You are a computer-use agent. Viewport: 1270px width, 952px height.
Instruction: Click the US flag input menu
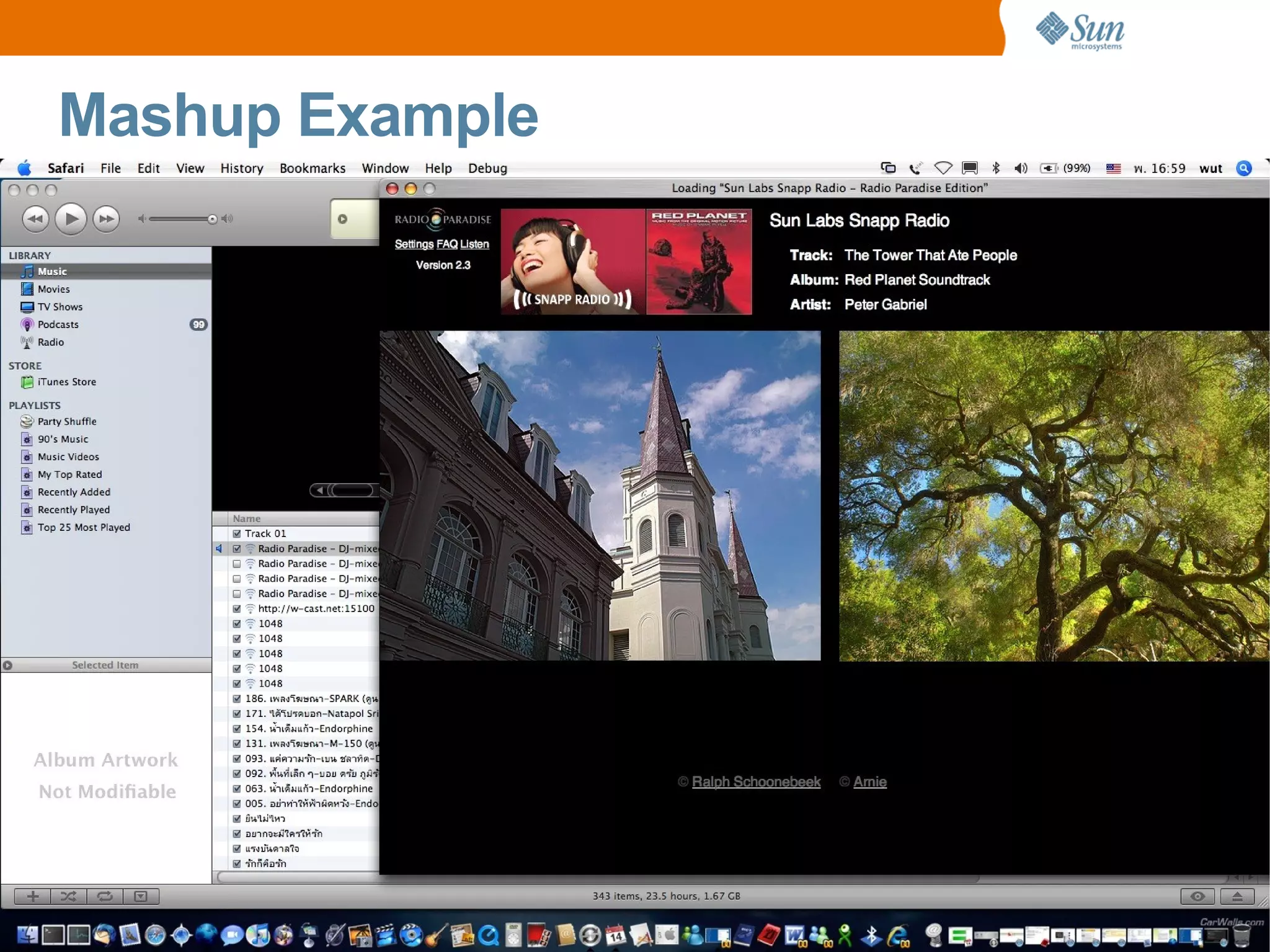pyautogui.click(x=1114, y=168)
